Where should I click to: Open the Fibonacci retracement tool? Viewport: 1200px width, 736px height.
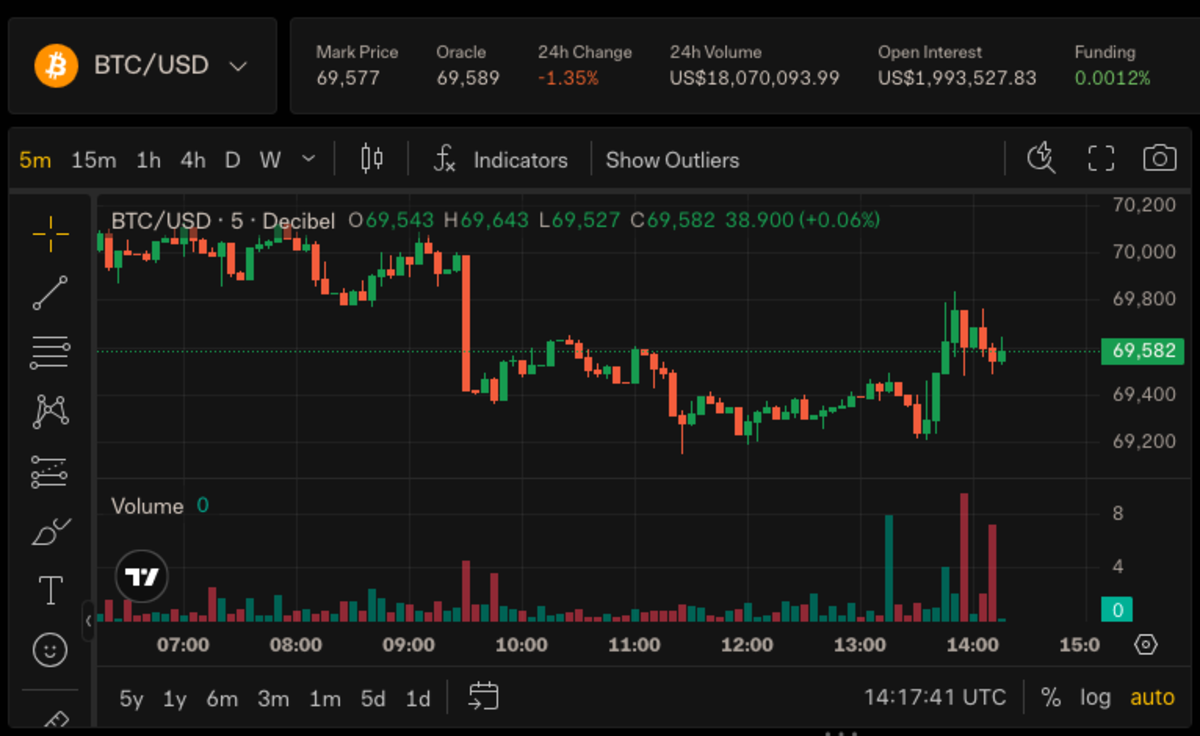[x=50, y=351]
